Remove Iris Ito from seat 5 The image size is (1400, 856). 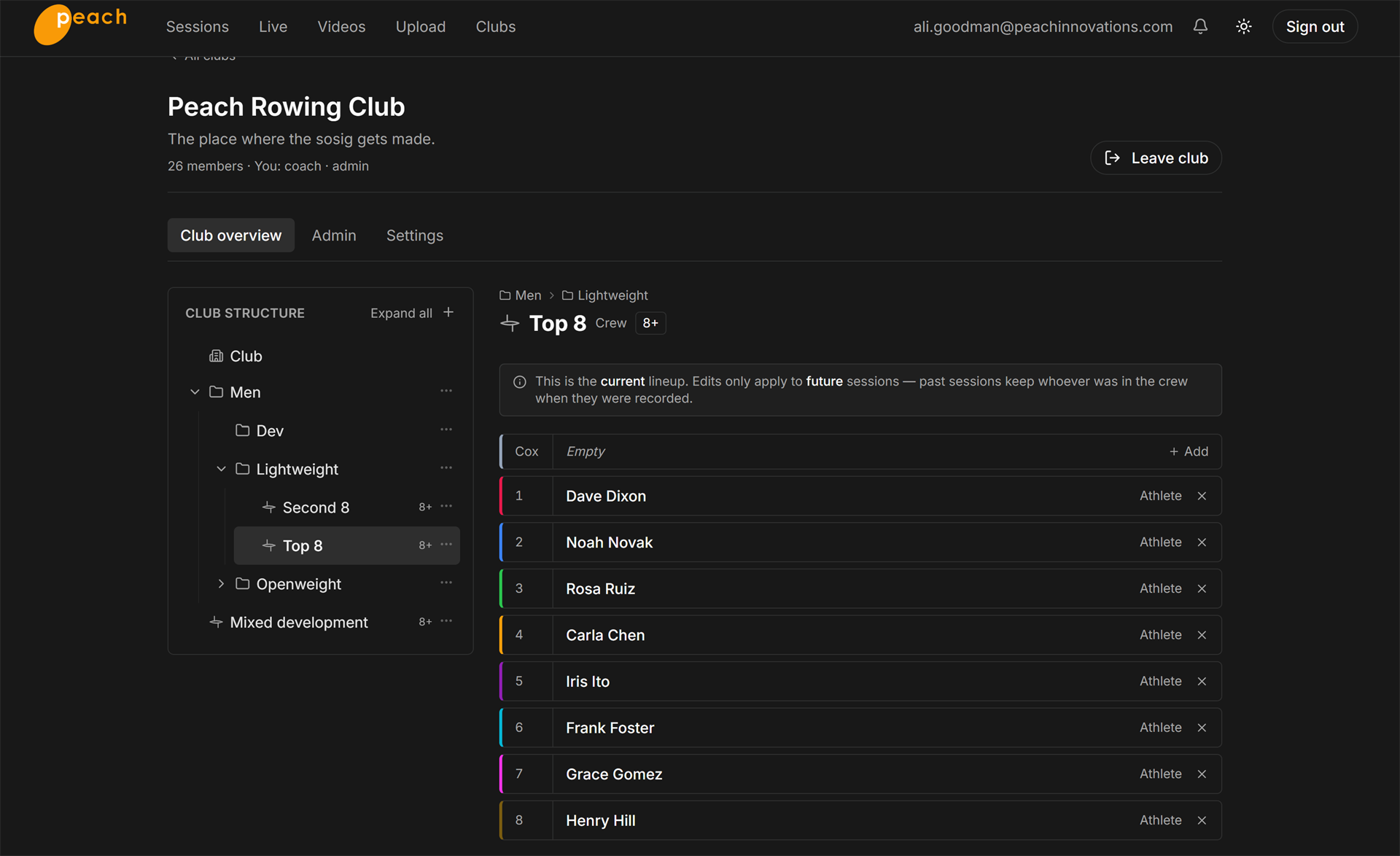(x=1202, y=681)
